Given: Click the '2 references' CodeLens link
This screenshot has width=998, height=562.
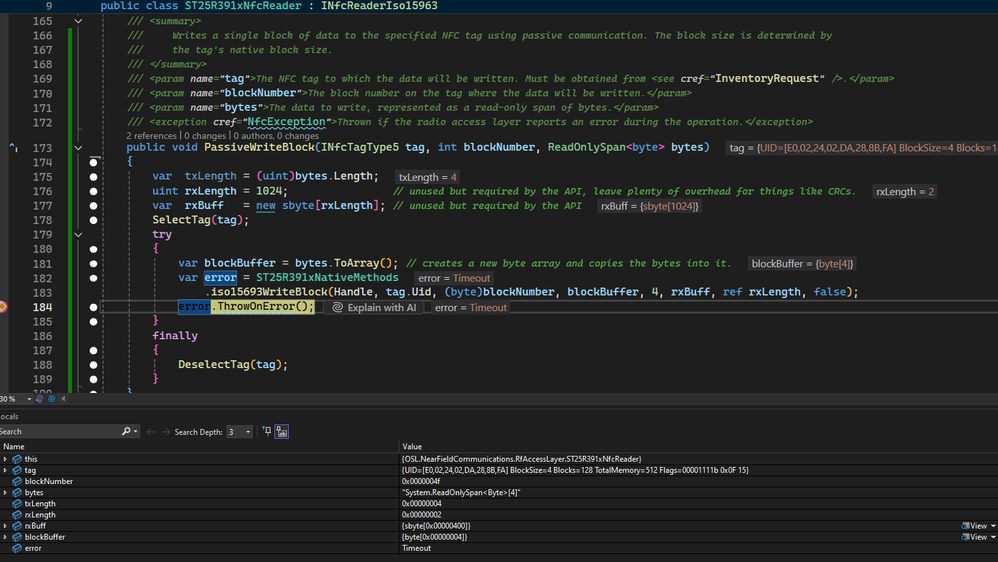Looking at the screenshot, I should click(x=151, y=135).
